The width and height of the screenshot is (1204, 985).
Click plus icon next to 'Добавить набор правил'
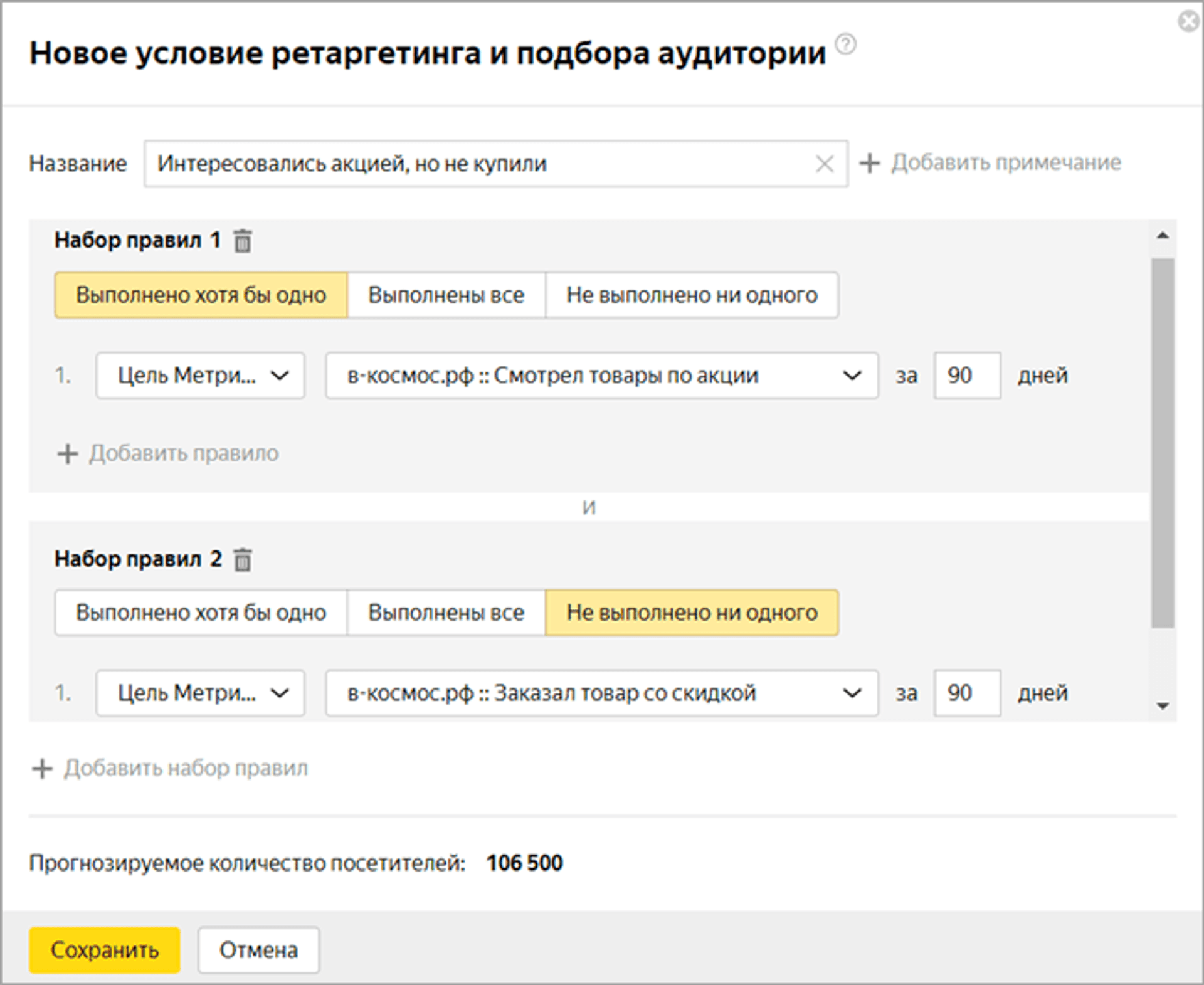point(42,768)
